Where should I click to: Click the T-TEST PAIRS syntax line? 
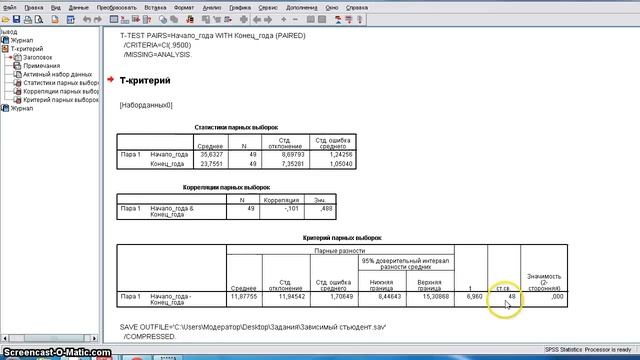213,36
